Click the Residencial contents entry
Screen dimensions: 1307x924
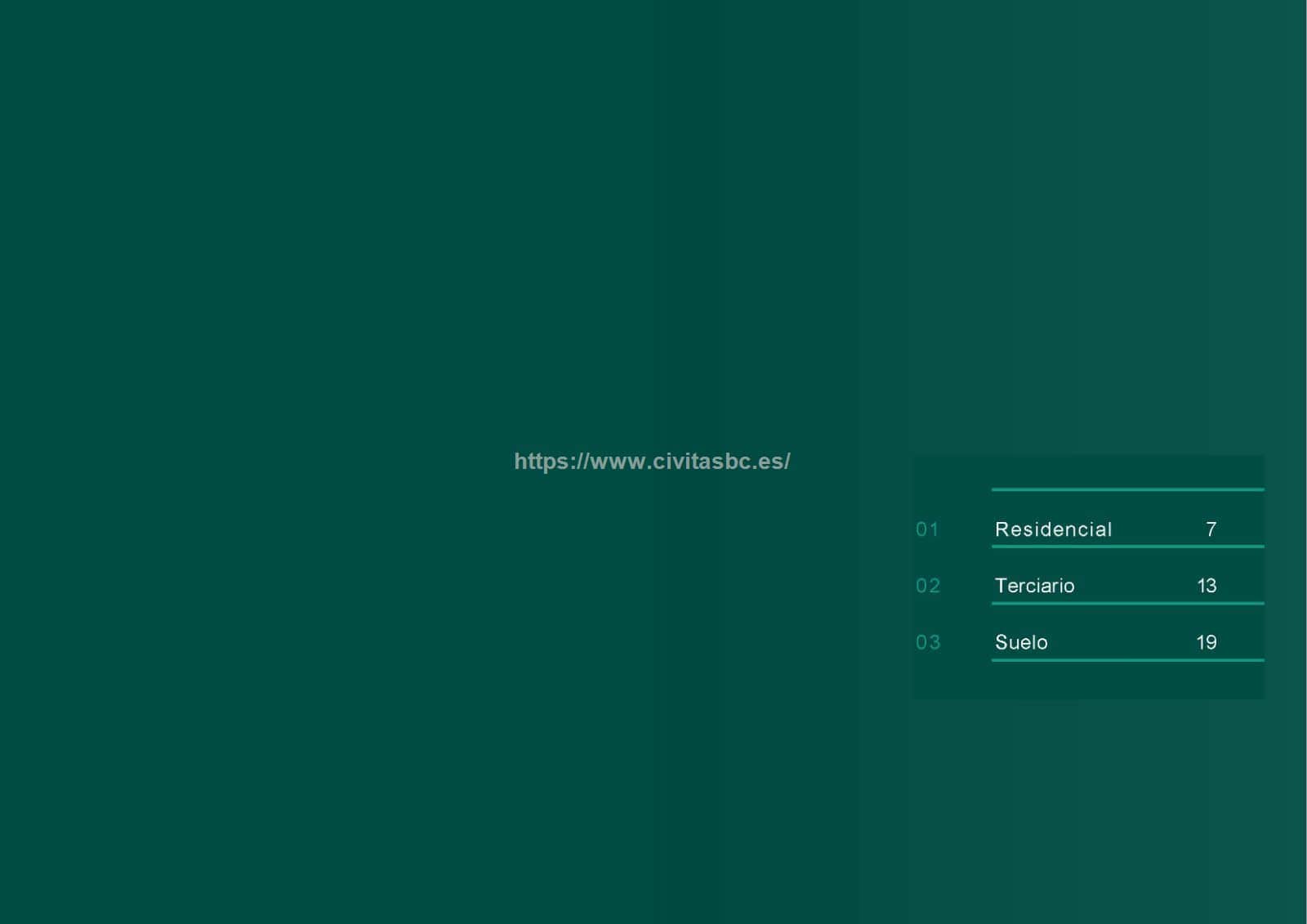point(1053,529)
